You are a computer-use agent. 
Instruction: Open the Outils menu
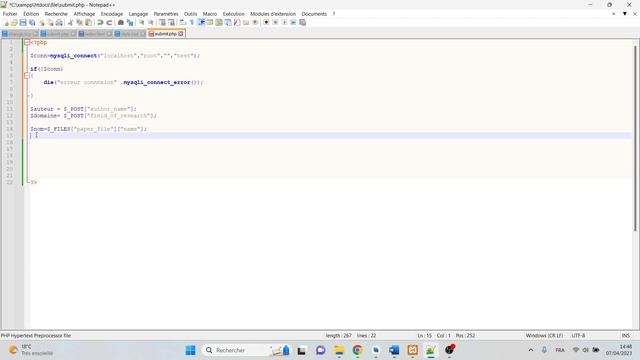(x=190, y=14)
